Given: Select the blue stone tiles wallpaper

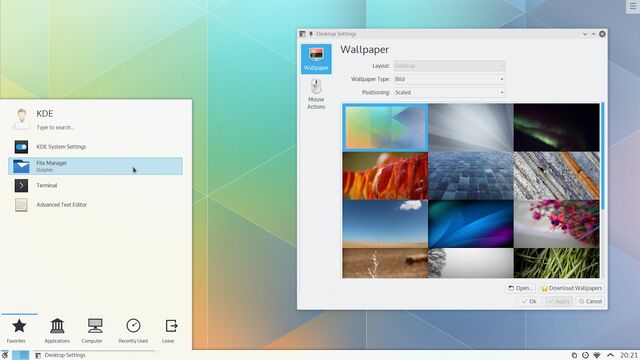Looking at the screenshot, I should coord(471,176).
